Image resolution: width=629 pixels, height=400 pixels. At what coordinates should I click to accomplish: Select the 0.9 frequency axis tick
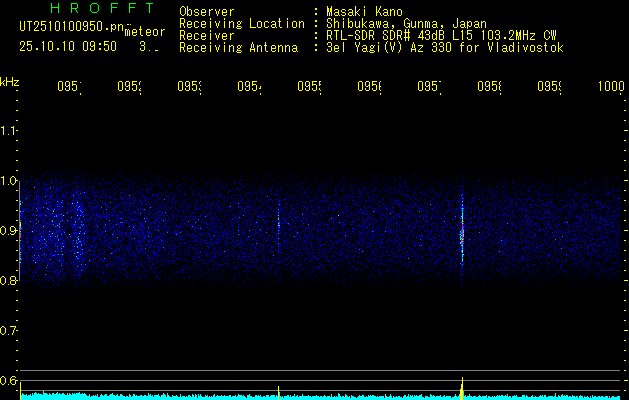tap(9, 231)
